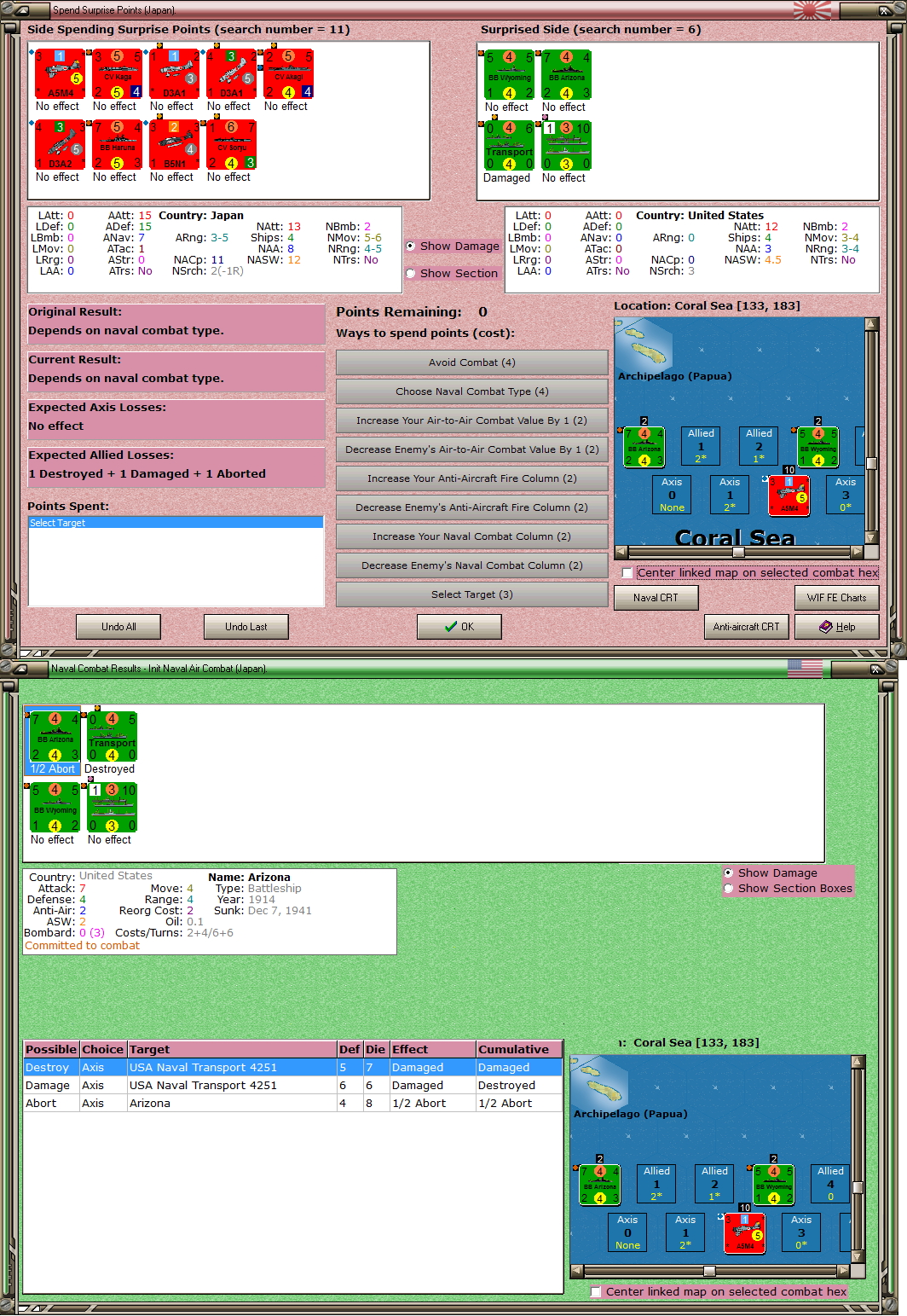Tick Center linked map checkbox in Naval Combat Results
The width and height of the screenshot is (907, 1316).
click(596, 1291)
